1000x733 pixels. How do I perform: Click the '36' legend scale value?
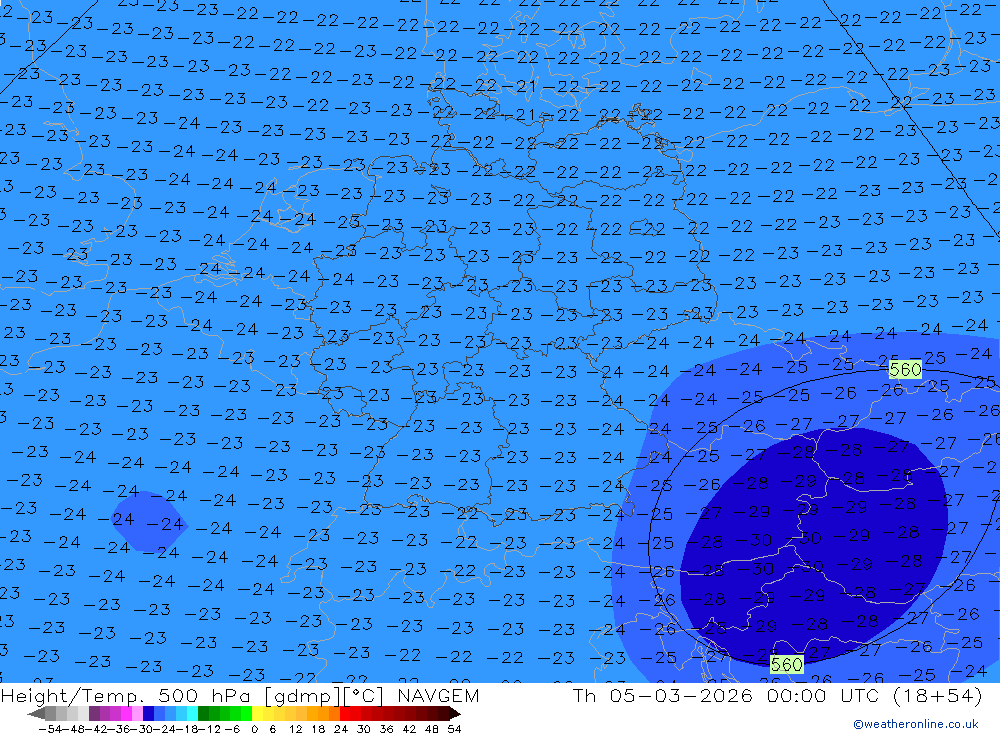pos(386,729)
